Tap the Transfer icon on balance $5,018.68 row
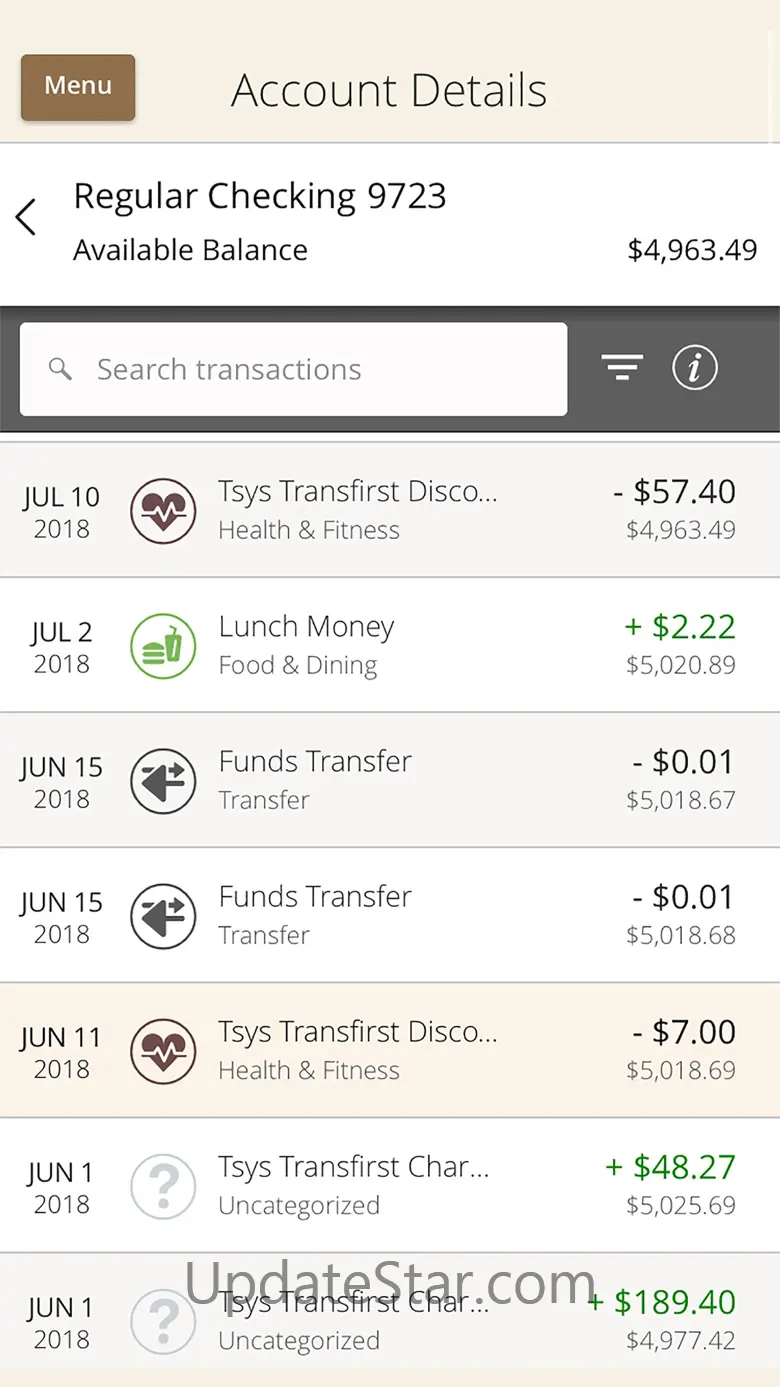Image resolution: width=780 pixels, height=1387 pixels. tap(163, 915)
